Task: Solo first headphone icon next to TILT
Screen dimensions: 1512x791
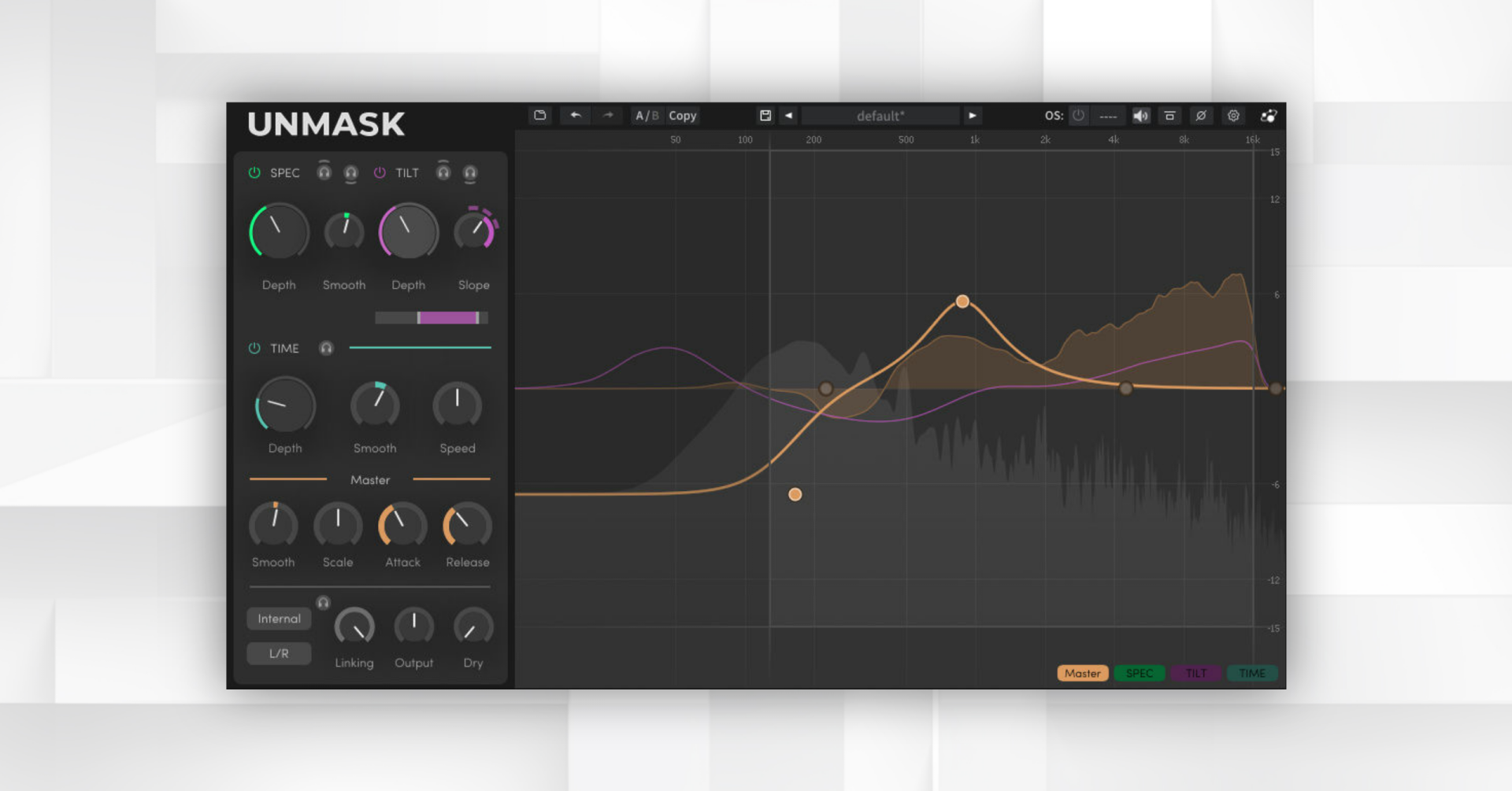Action: 443,172
